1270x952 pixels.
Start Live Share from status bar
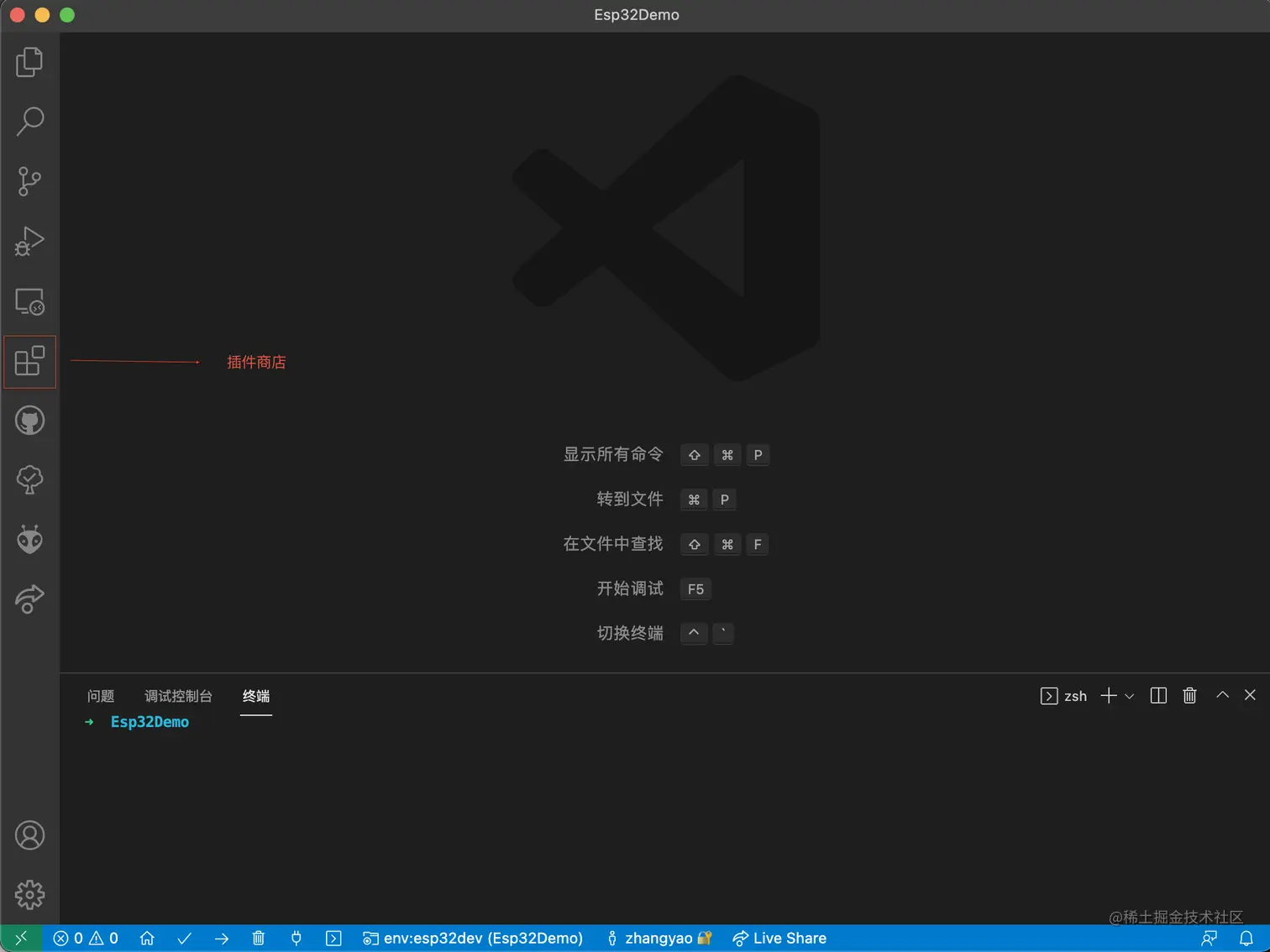pos(779,939)
